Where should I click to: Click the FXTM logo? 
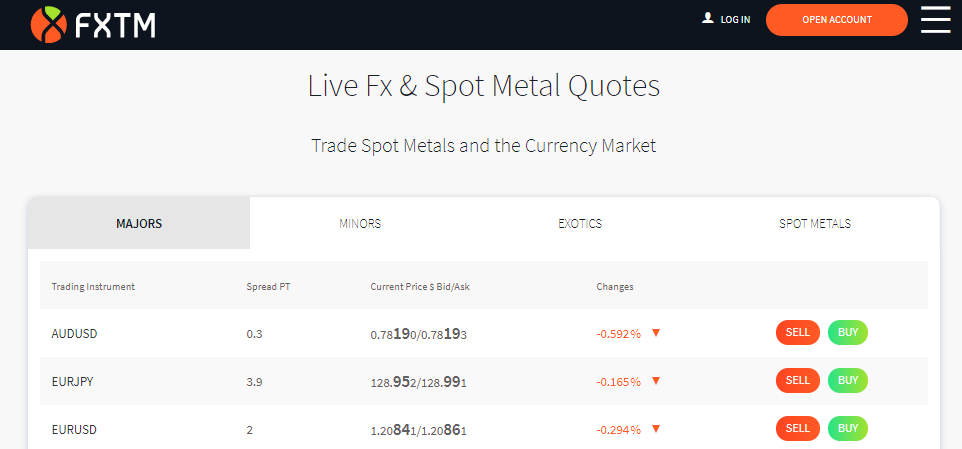click(x=93, y=23)
